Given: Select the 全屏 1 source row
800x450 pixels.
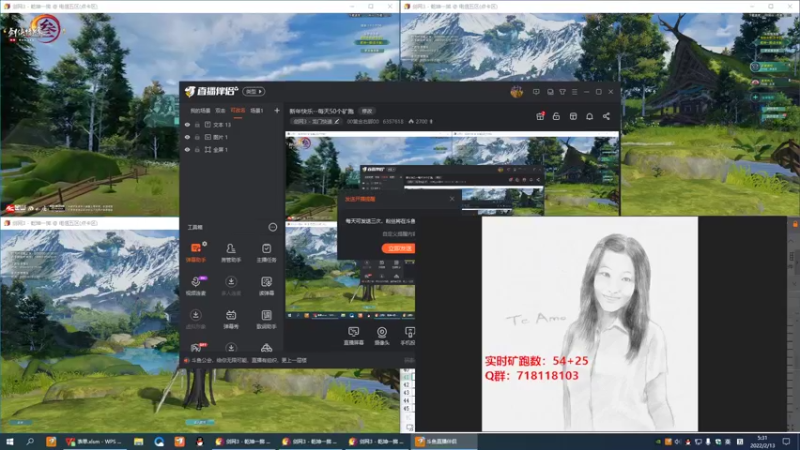Looking at the screenshot, I should 232,149.
